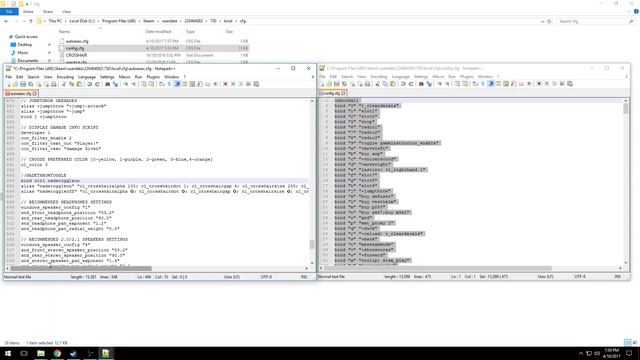The image size is (640, 360).
Task: Open Explorer recent locations dropdown arrow beside Forward
Action: click(x=24, y=21)
